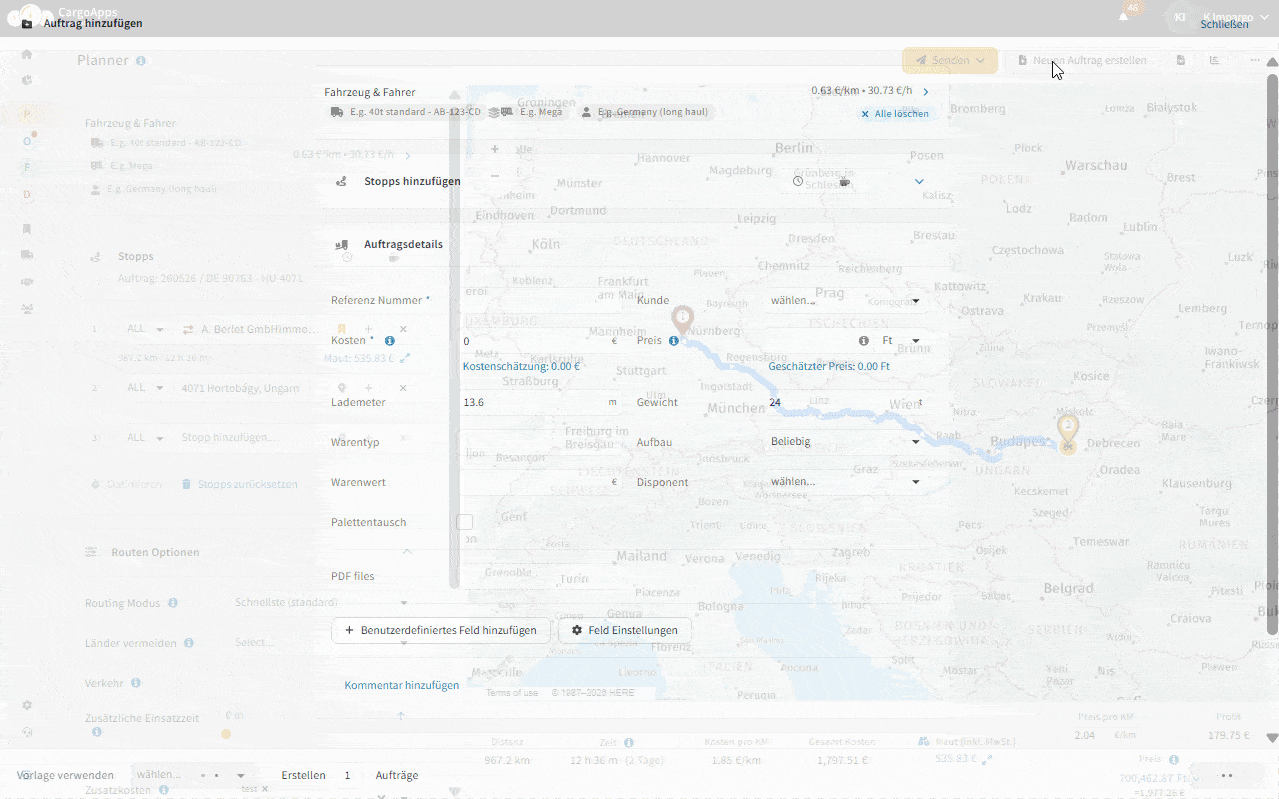The image size is (1279, 799).
Task: Click the info icon left of Ft currency
Action: (864, 341)
